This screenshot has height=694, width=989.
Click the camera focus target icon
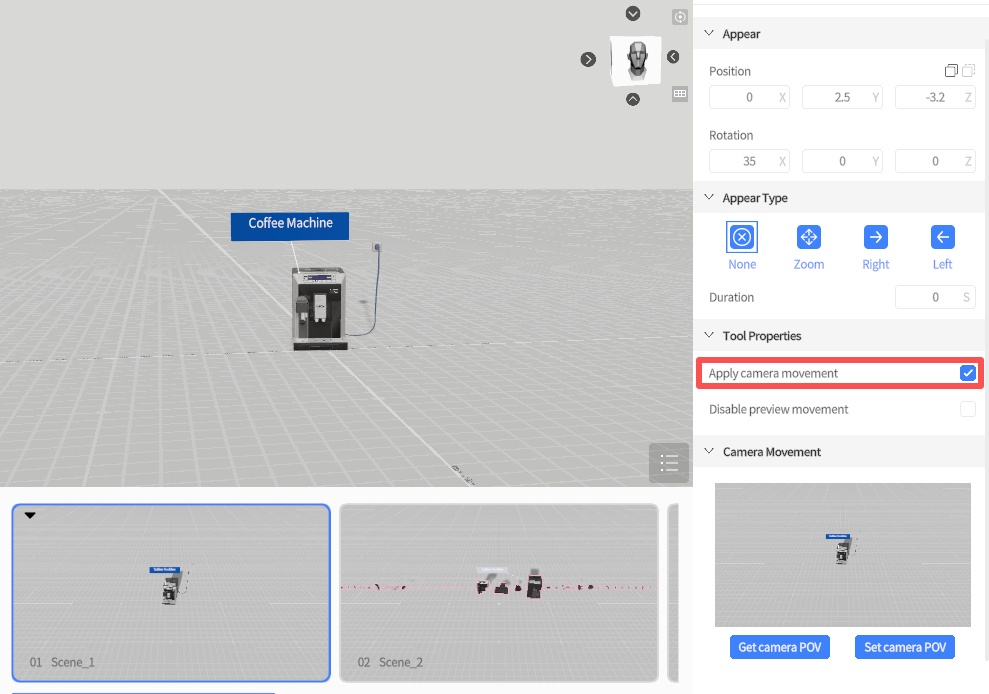[x=680, y=17]
